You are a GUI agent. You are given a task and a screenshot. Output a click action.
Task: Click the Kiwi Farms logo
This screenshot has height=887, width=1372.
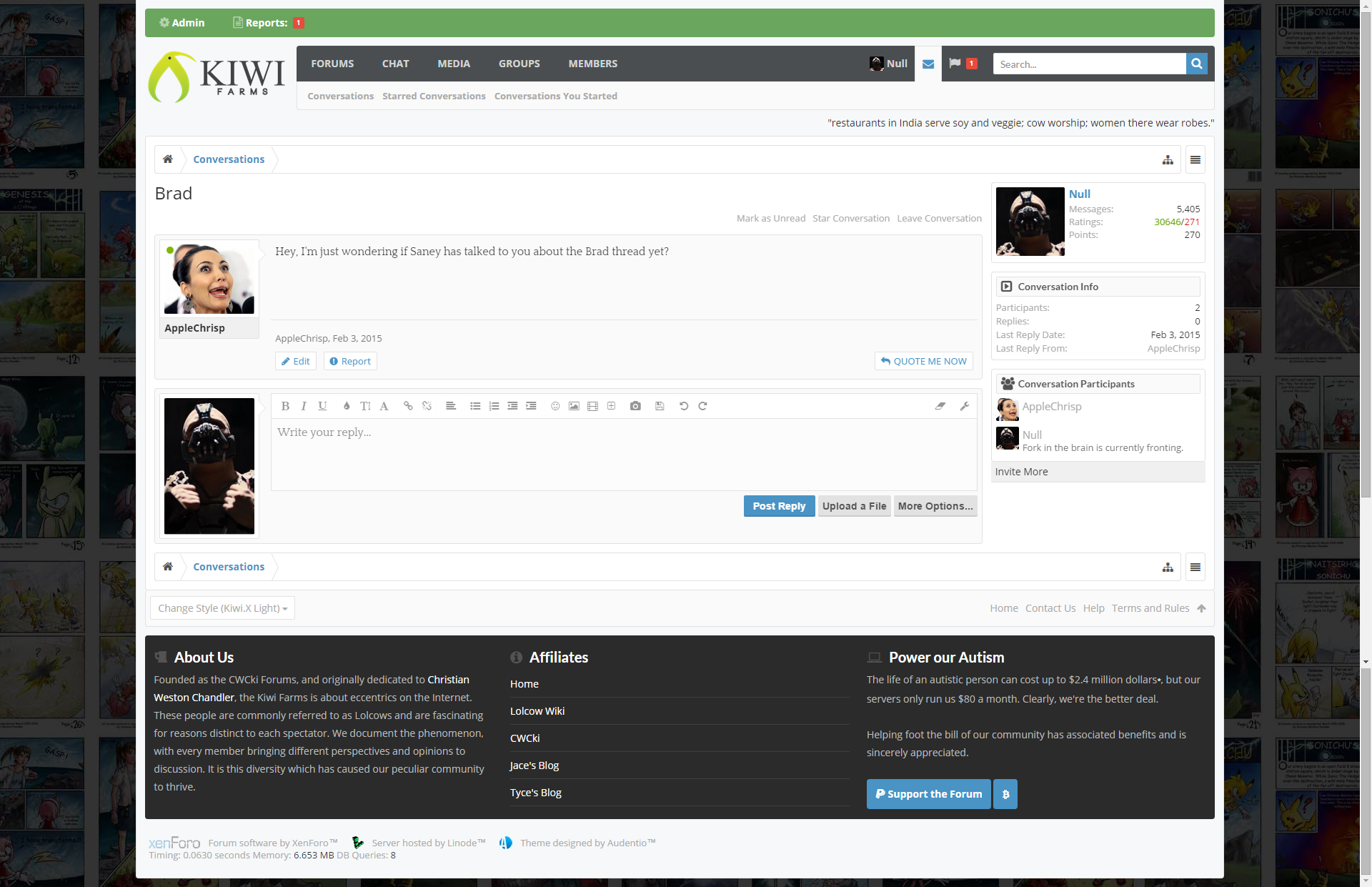point(217,77)
